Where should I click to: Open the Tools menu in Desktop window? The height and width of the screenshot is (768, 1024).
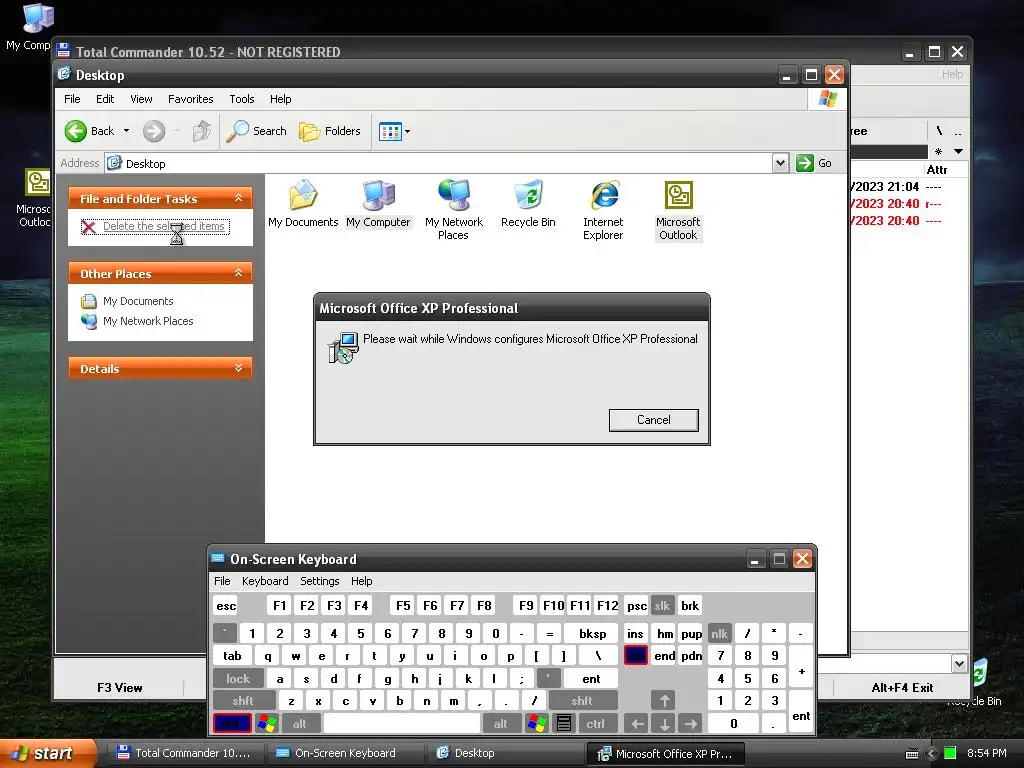coord(242,99)
